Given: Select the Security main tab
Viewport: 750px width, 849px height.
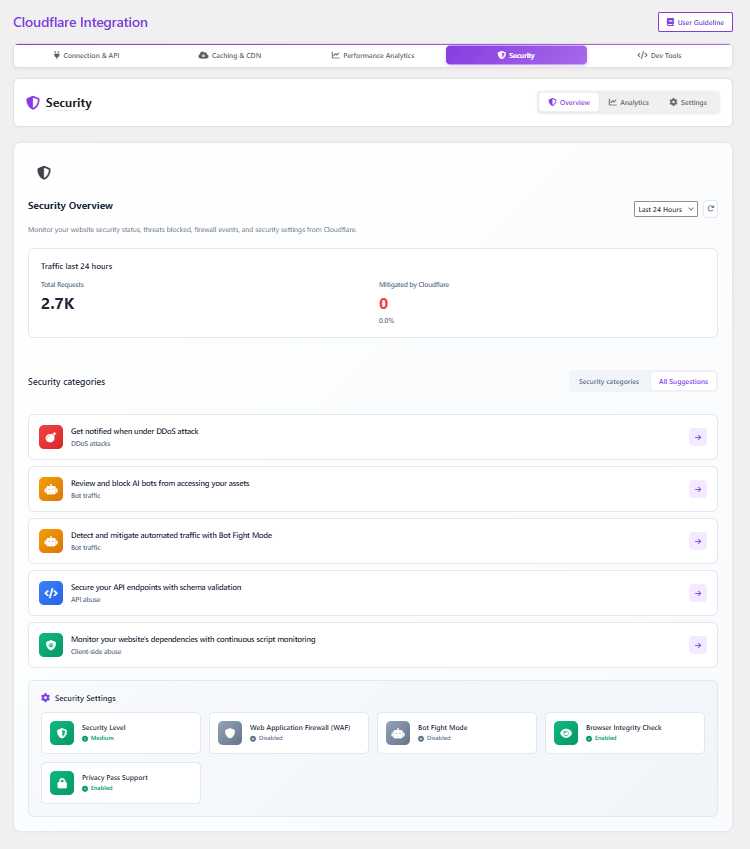Looking at the screenshot, I should pos(516,55).
